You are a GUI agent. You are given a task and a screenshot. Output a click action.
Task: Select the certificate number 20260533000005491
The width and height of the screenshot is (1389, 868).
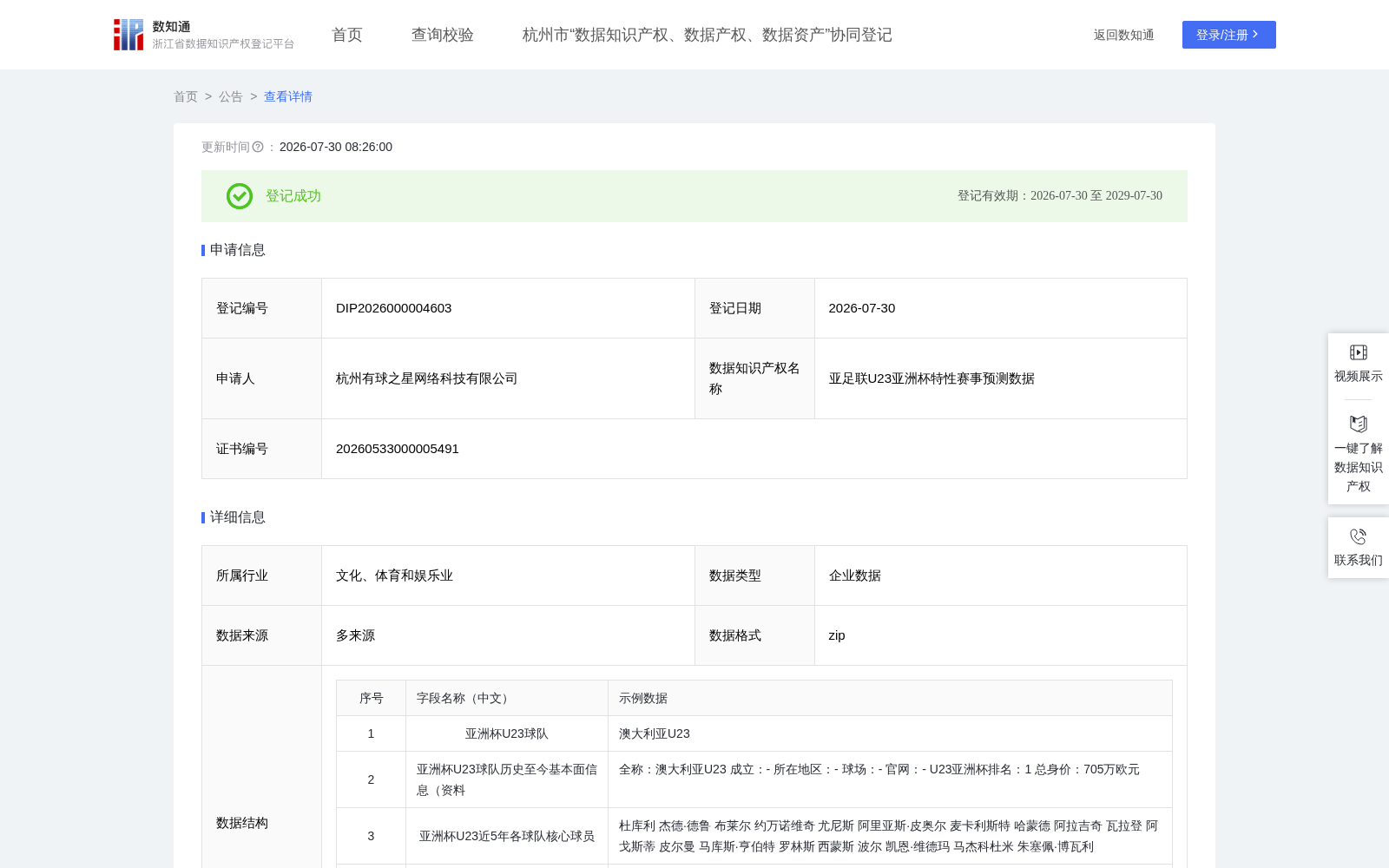398,449
